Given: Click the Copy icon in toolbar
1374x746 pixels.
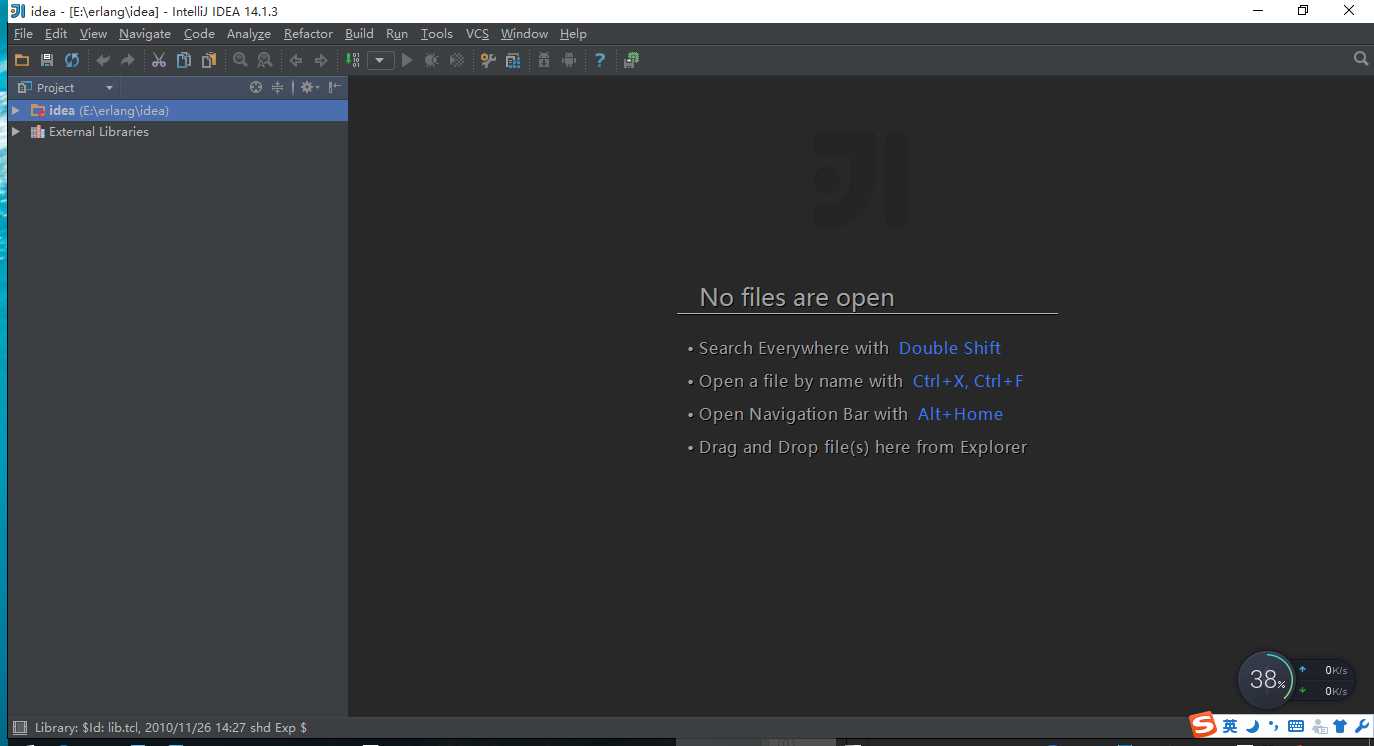Looking at the screenshot, I should pyautogui.click(x=184, y=60).
